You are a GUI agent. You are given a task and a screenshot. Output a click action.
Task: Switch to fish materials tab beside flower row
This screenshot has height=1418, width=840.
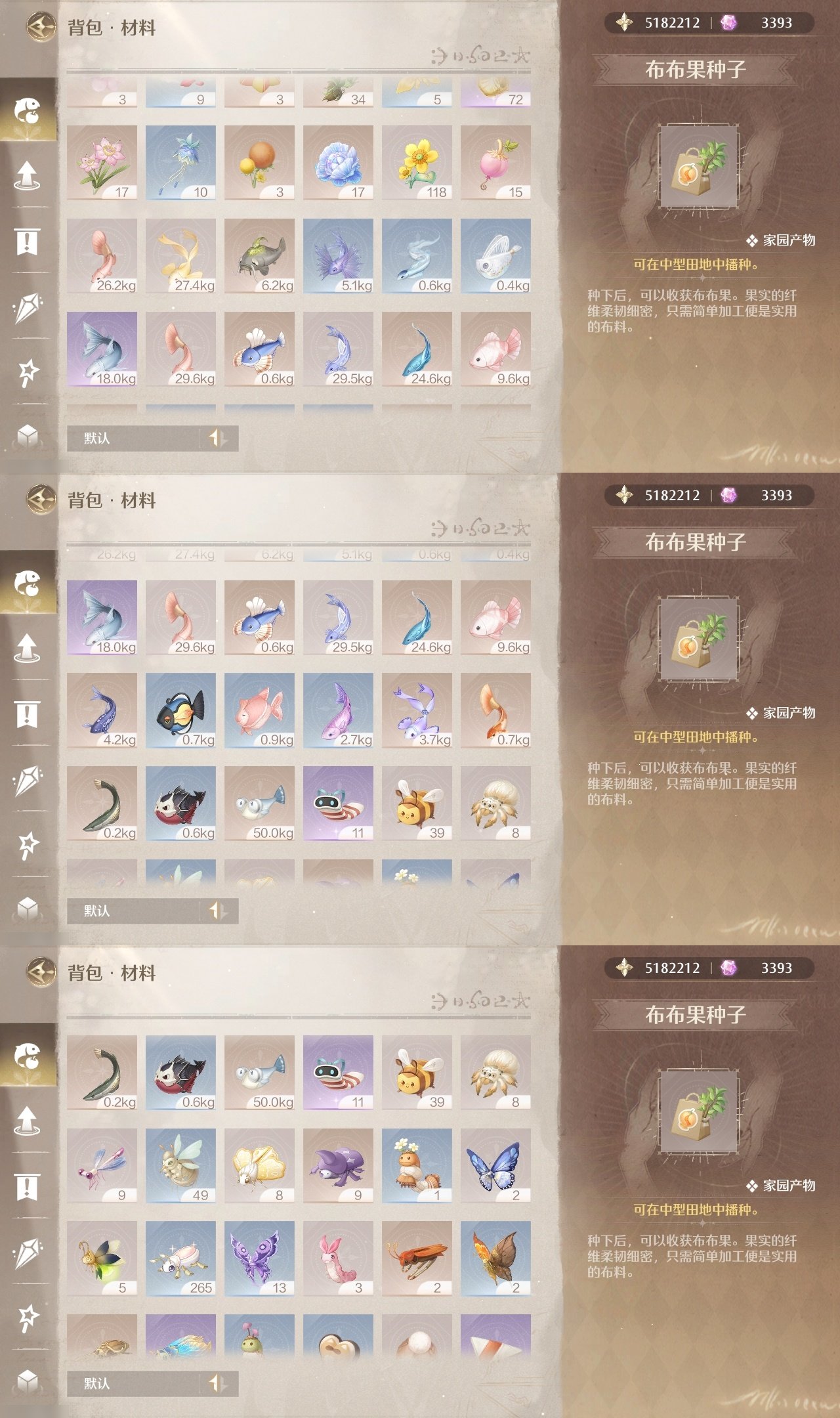pos(28,110)
